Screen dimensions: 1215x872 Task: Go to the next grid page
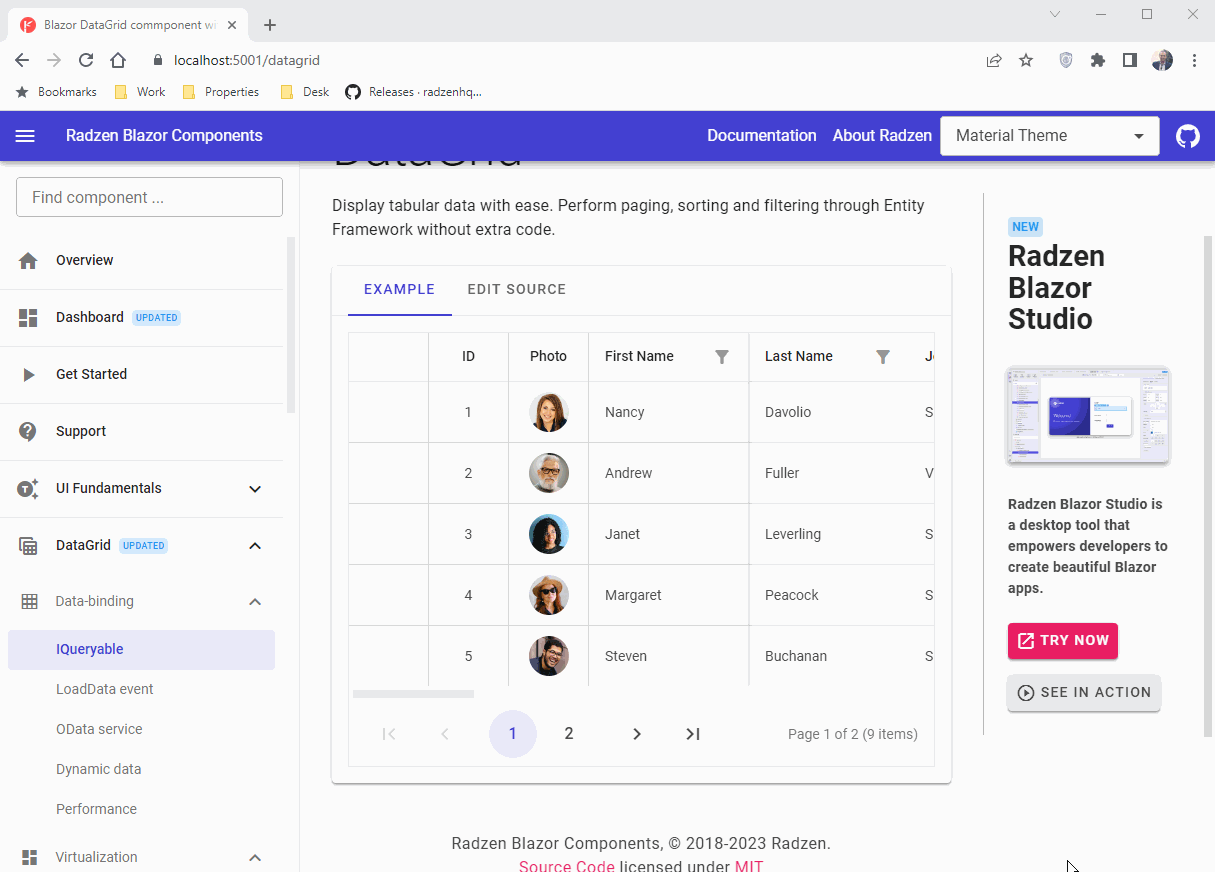tap(637, 734)
